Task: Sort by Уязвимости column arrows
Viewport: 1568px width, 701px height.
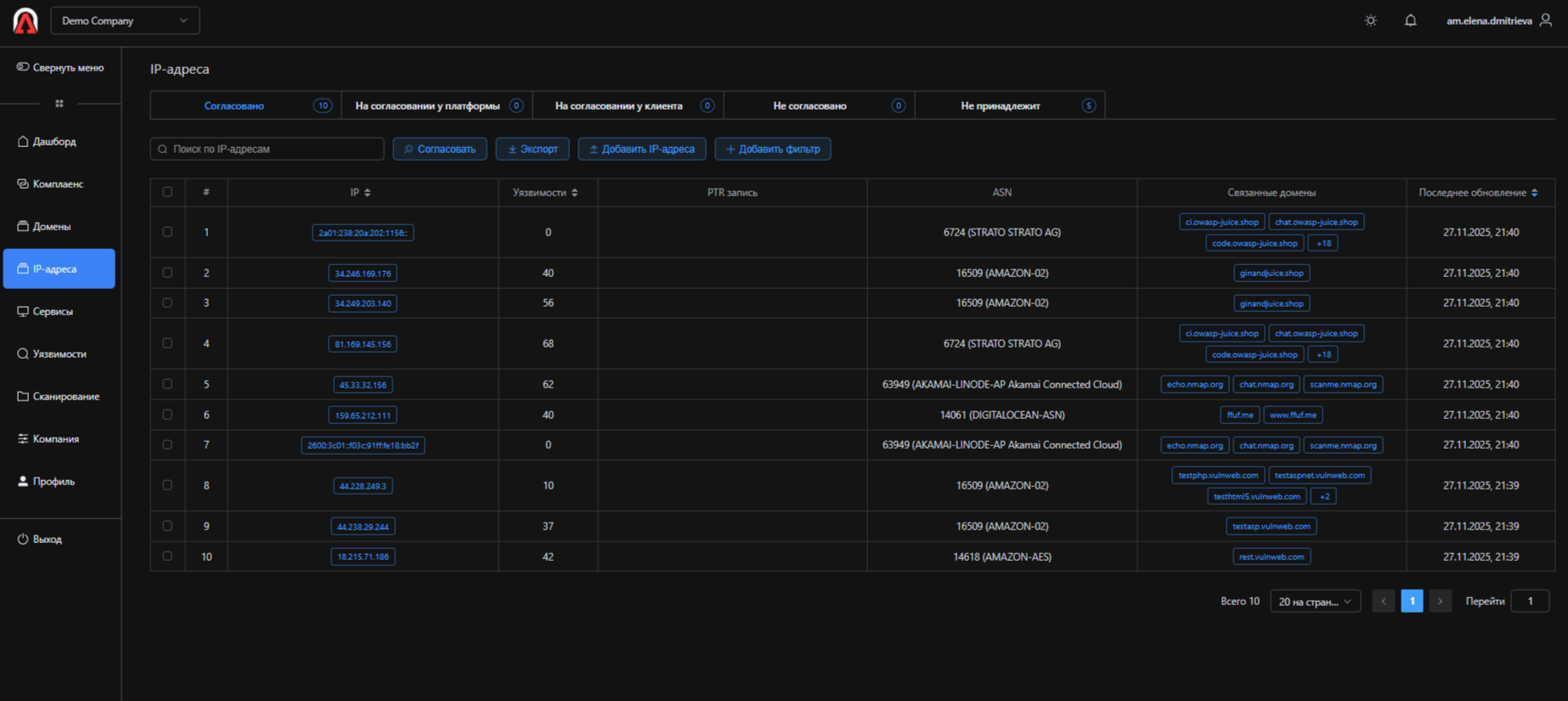Action: (x=575, y=193)
